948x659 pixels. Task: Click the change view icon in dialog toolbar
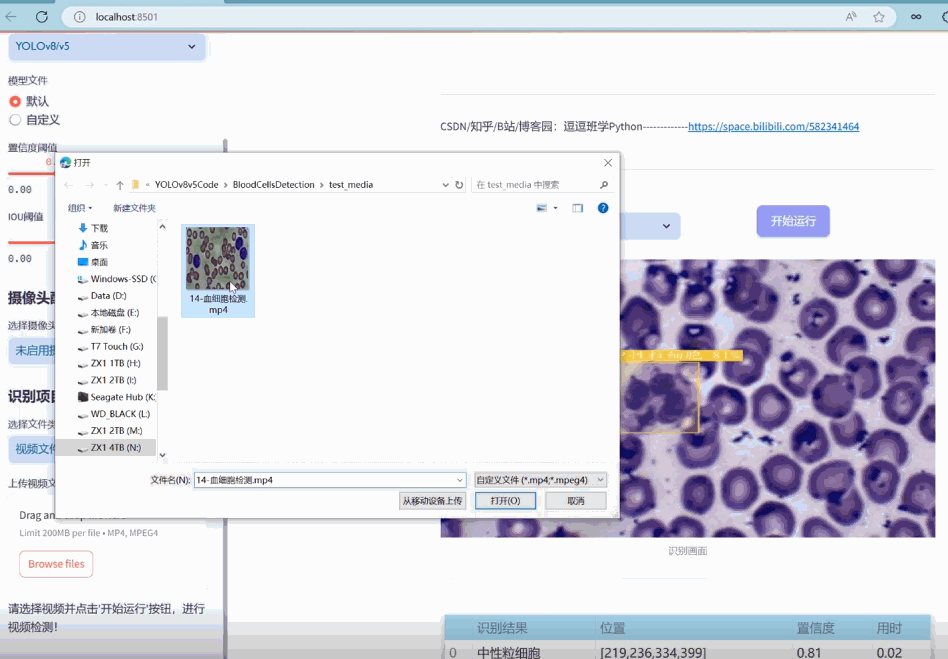[542, 208]
